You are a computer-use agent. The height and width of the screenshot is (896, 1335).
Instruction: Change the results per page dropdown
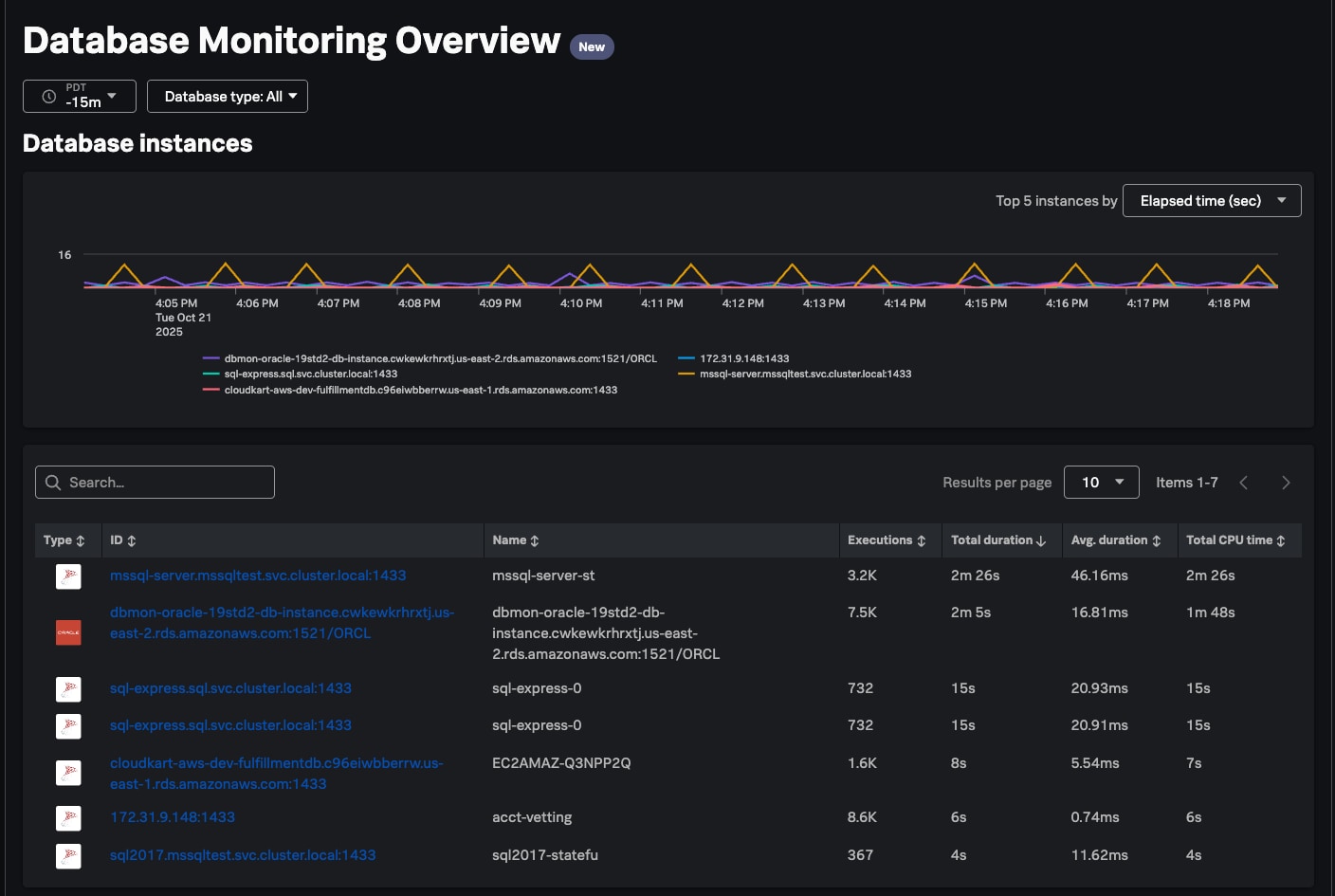tap(1101, 483)
